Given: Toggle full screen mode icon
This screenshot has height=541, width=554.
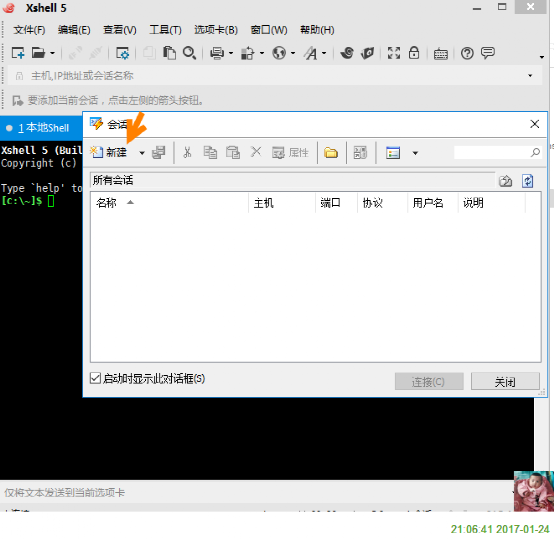Looking at the screenshot, I should click(394, 53).
